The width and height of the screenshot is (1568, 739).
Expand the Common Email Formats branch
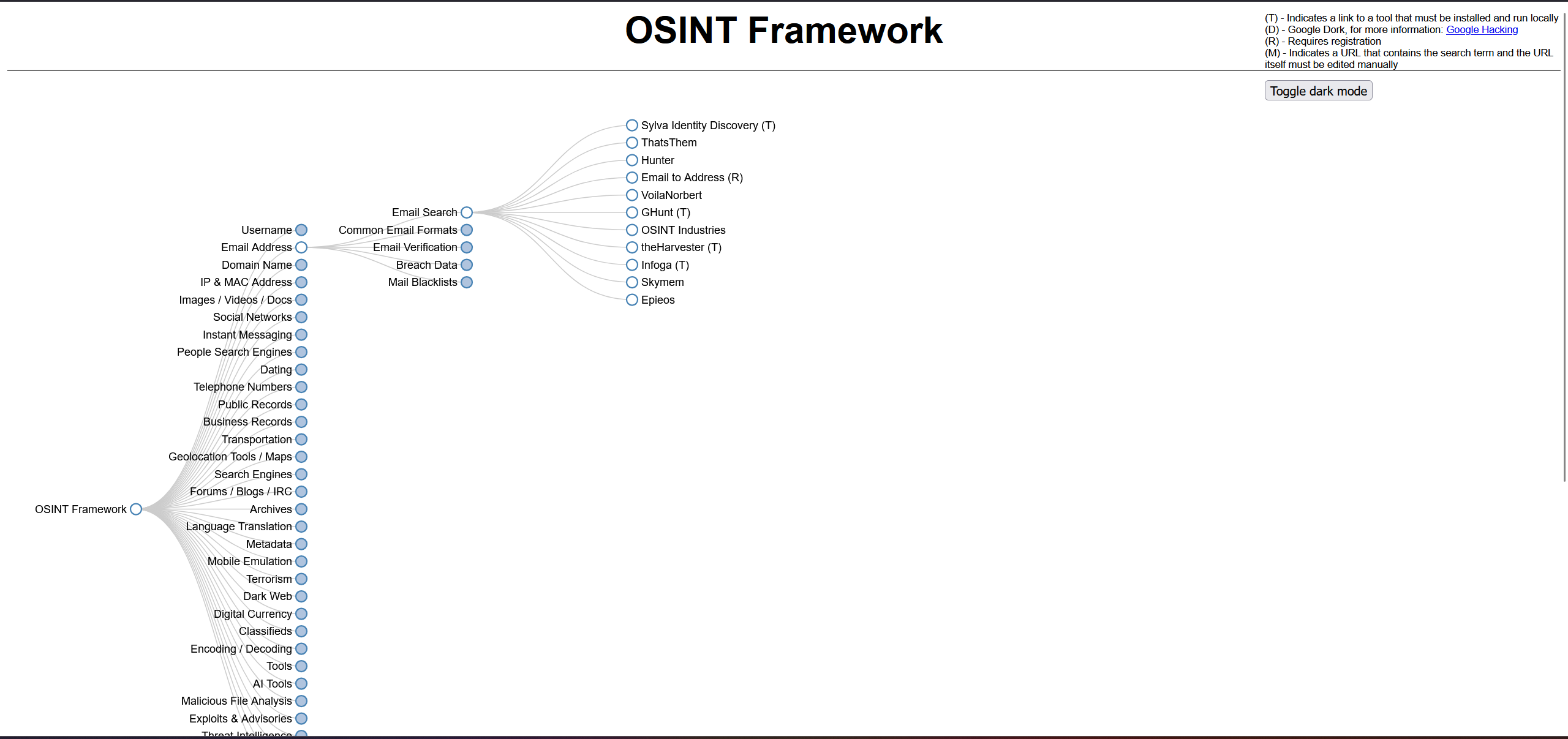[x=467, y=230]
